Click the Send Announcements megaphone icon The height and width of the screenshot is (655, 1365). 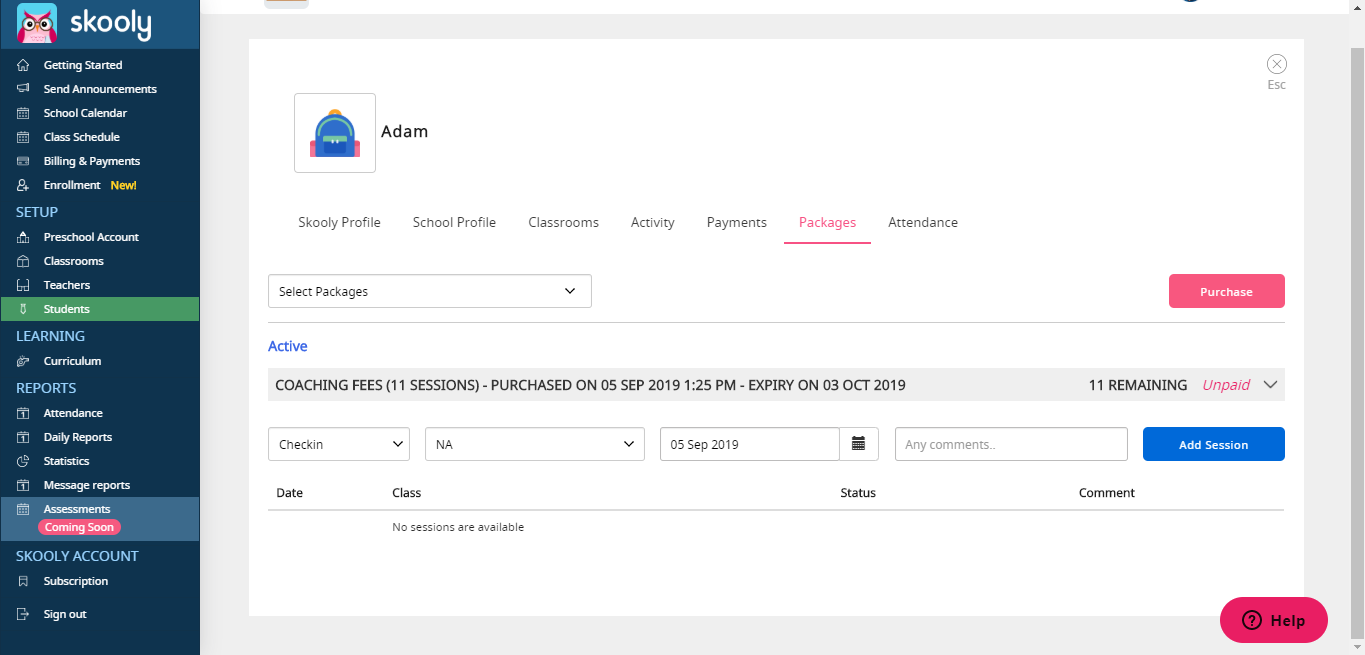click(23, 89)
